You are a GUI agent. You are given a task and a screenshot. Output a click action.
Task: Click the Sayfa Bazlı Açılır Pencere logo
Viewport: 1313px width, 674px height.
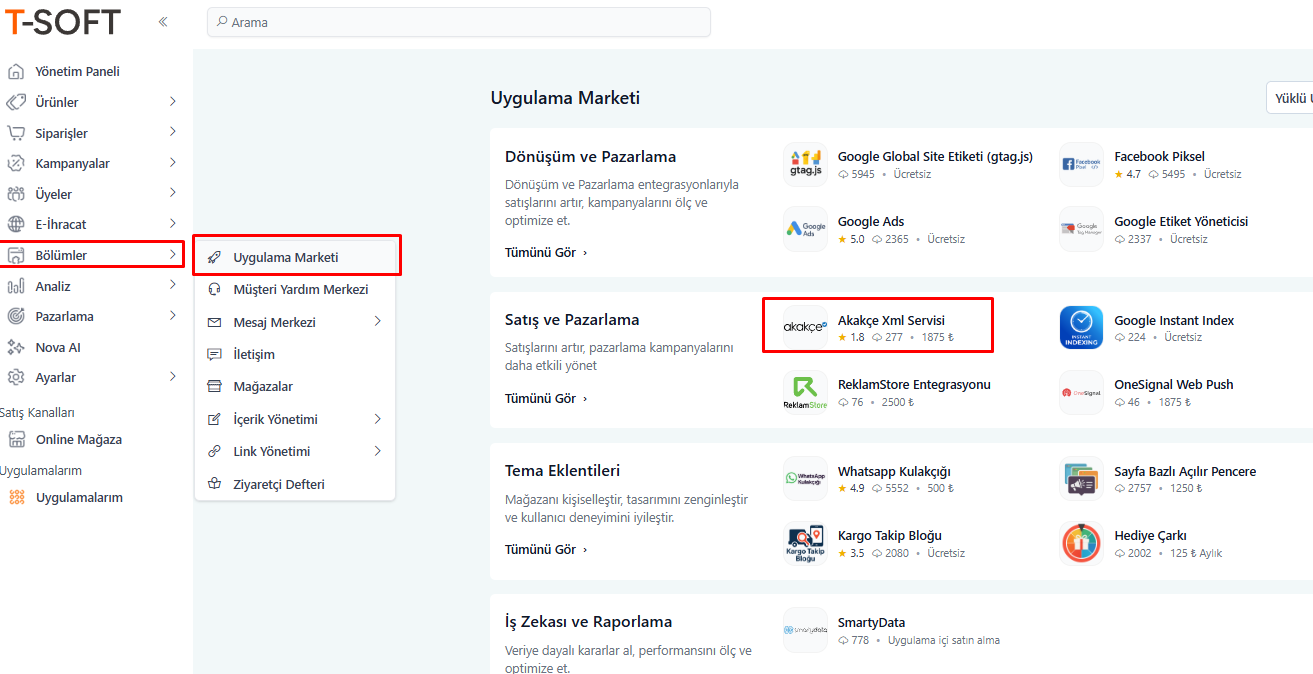tap(1081, 479)
